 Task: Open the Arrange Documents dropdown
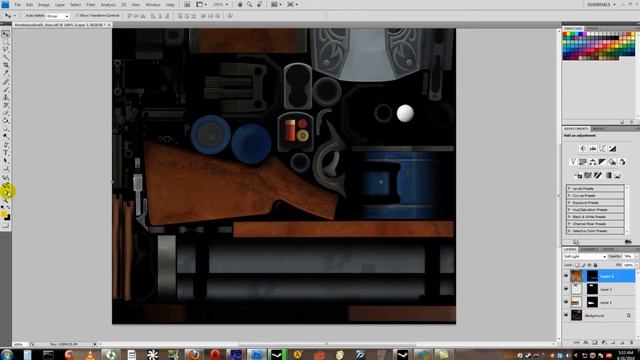click(276, 4)
